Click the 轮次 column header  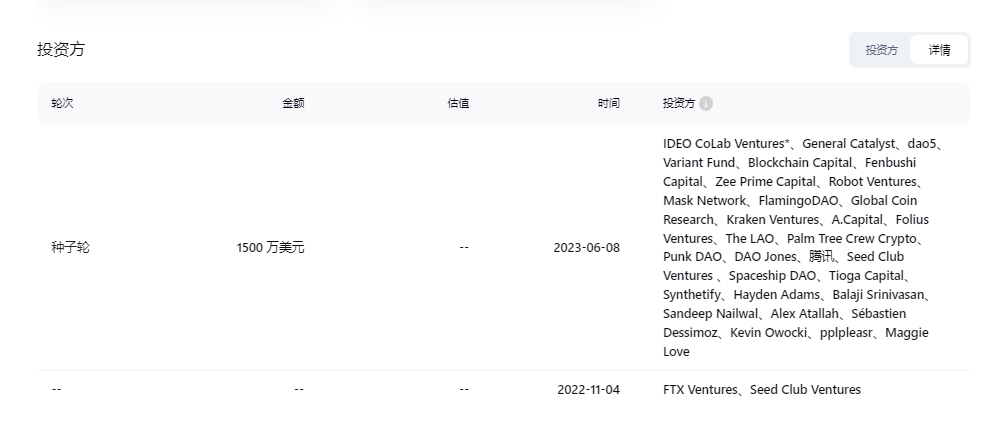pyautogui.click(x=62, y=103)
